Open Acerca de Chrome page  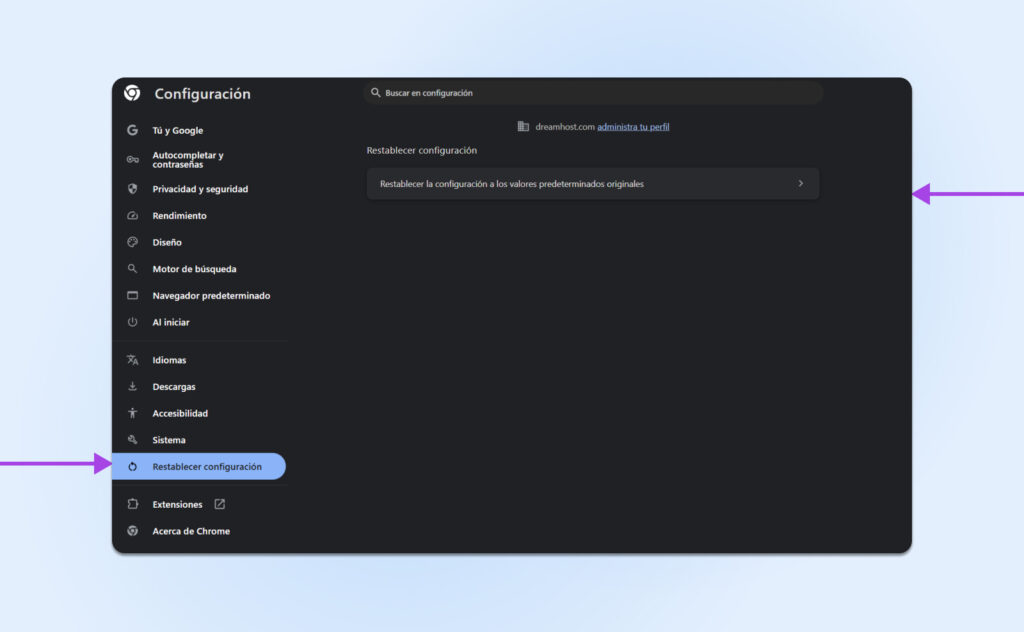(191, 531)
